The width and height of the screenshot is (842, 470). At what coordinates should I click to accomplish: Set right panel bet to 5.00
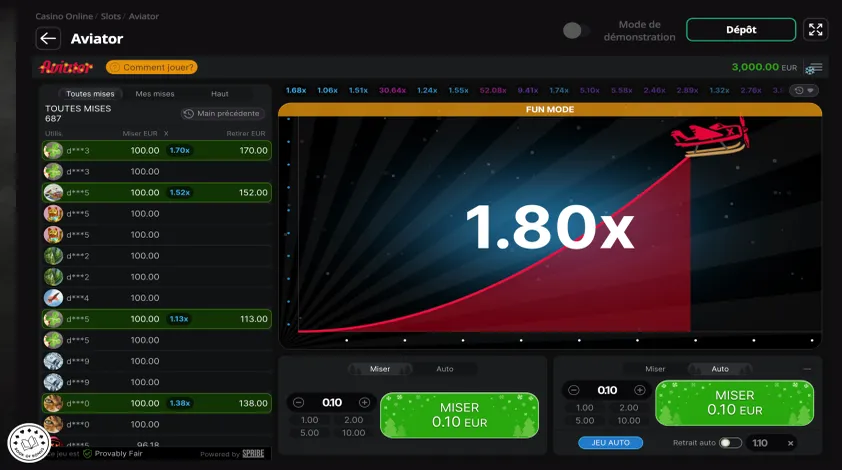585,421
